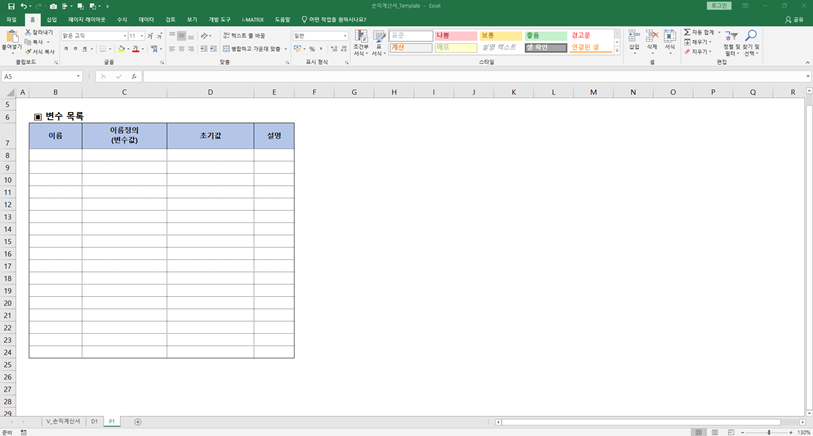Open the number format dropdown (일반)

tap(345, 35)
